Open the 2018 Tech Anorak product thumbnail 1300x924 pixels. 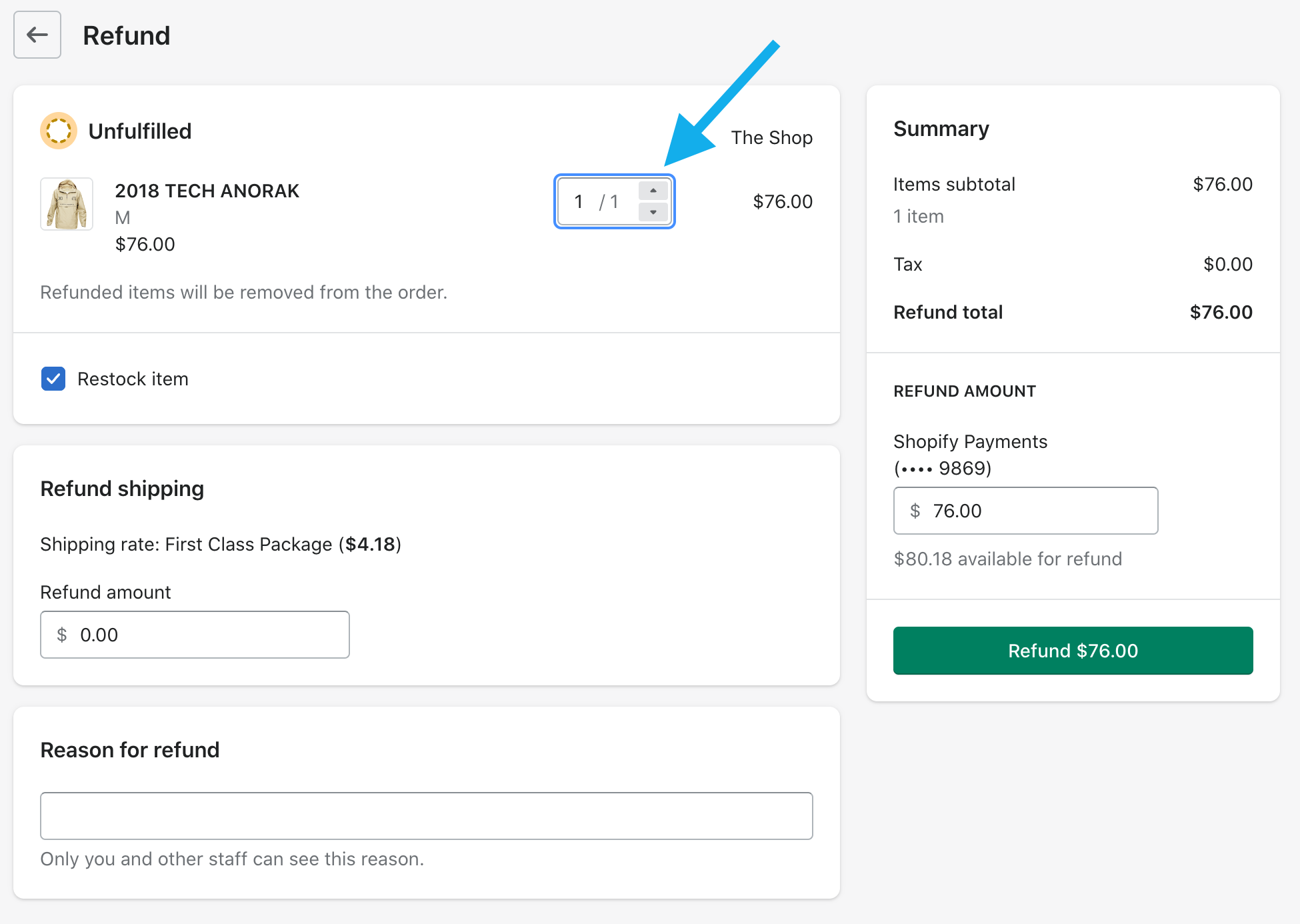(x=67, y=204)
